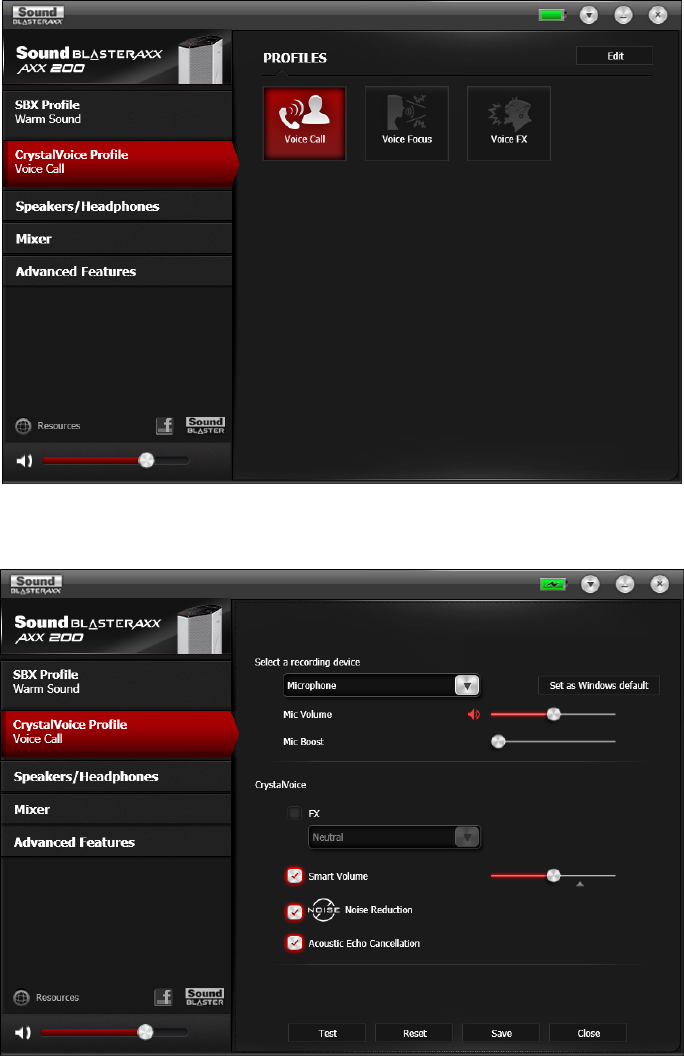Click the Save button
The width and height of the screenshot is (684, 1056).
pyautogui.click(x=501, y=1033)
